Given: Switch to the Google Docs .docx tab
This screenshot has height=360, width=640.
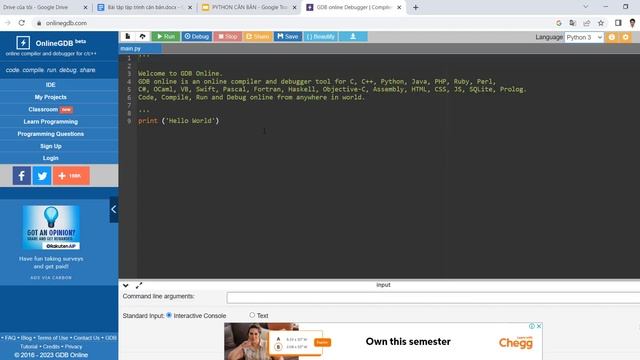Looking at the screenshot, I should coord(145,7).
